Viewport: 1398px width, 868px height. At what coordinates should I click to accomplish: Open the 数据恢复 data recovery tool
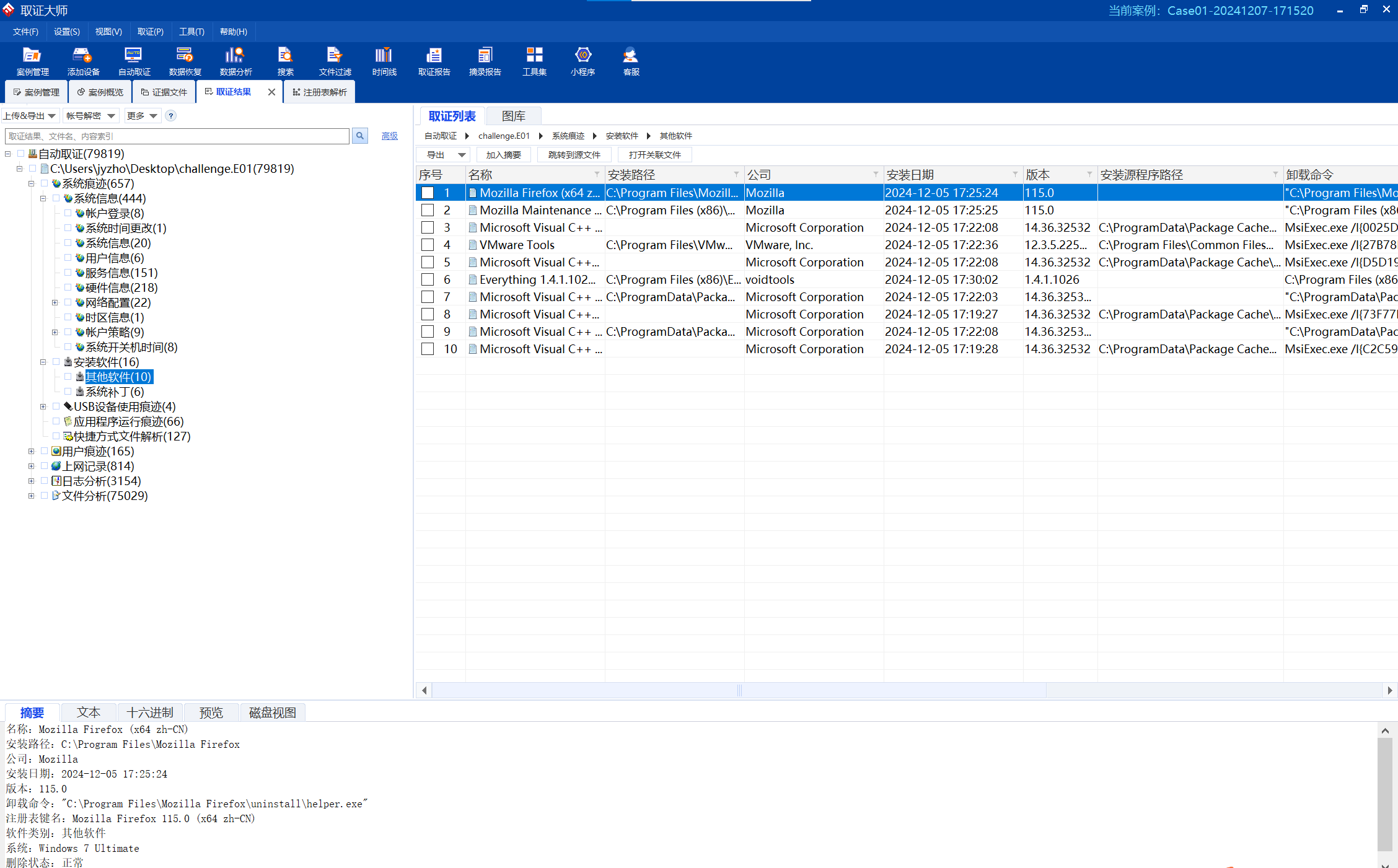[185, 61]
